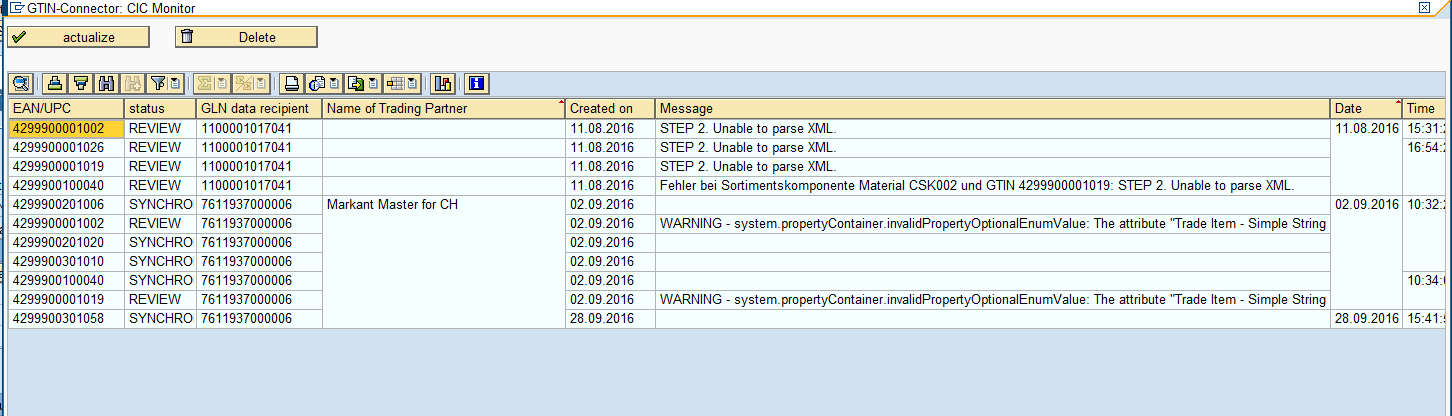Open the layout selection dropdown

pos(411,83)
